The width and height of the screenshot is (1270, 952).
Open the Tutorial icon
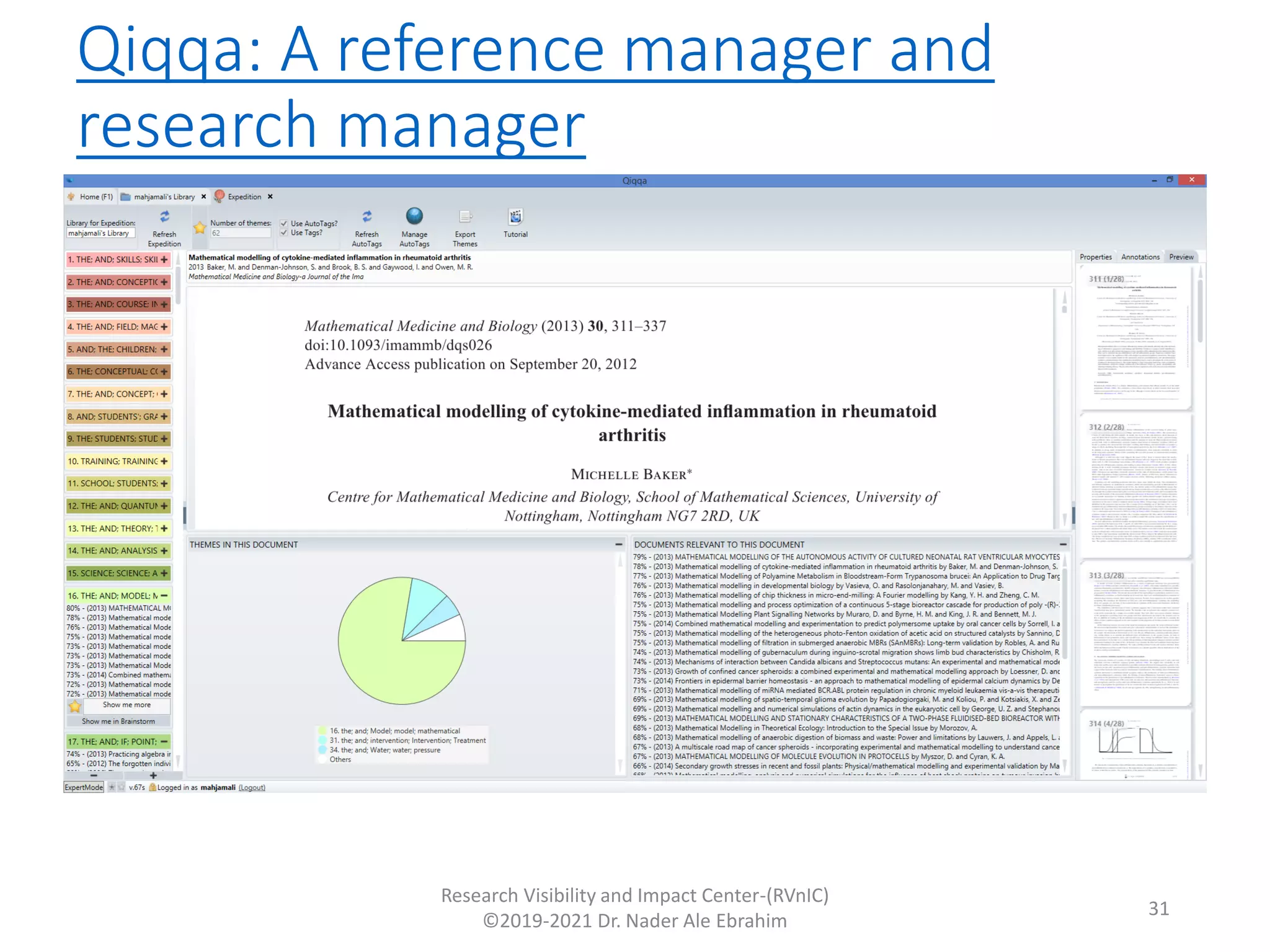[515, 216]
